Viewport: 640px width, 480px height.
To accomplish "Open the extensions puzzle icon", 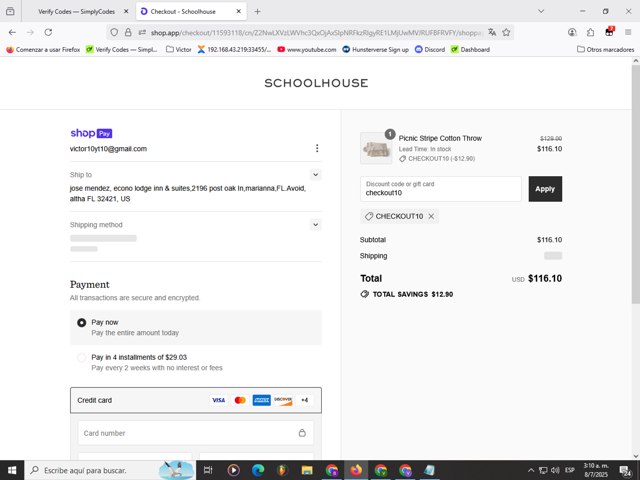I will [x=591, y=32].
